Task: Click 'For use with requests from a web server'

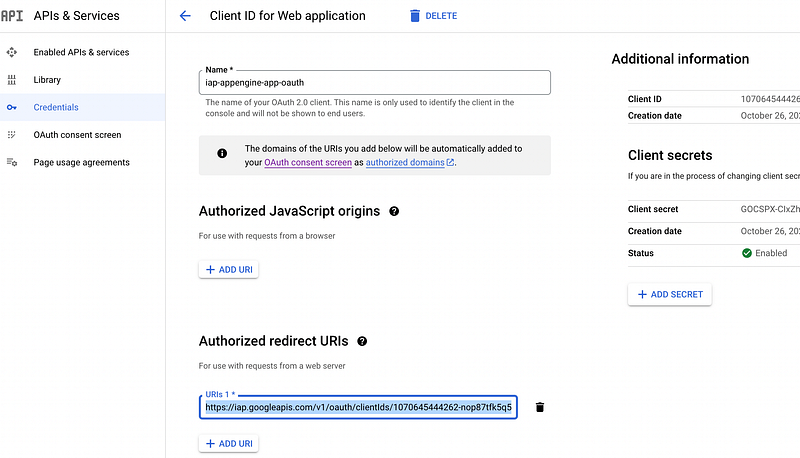Action: (272, 366)
